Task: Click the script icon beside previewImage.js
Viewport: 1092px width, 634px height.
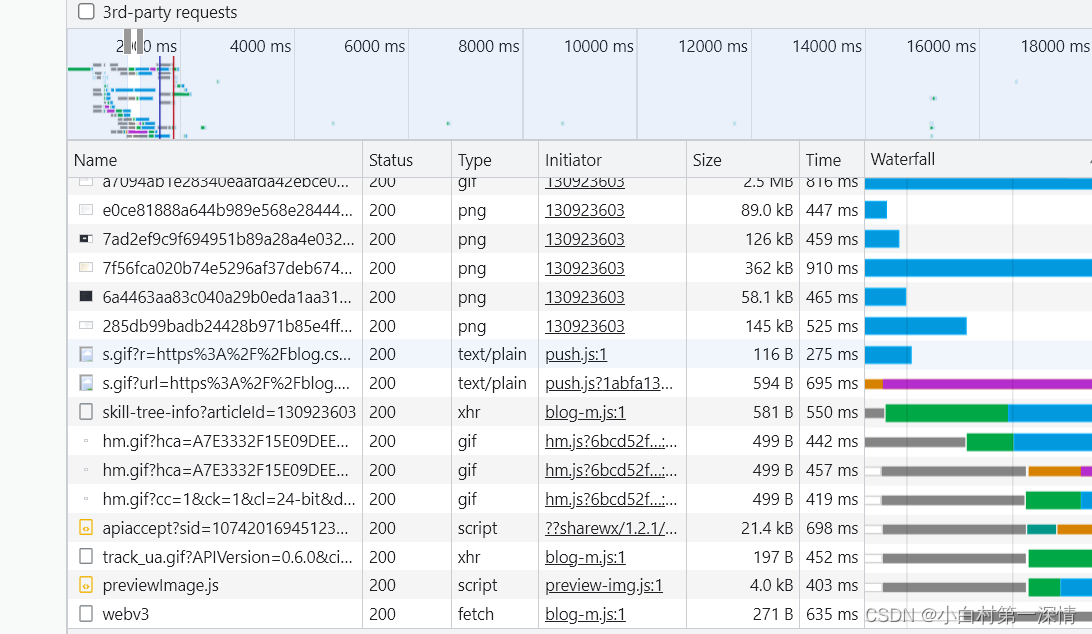Action: tap(86, 585)
